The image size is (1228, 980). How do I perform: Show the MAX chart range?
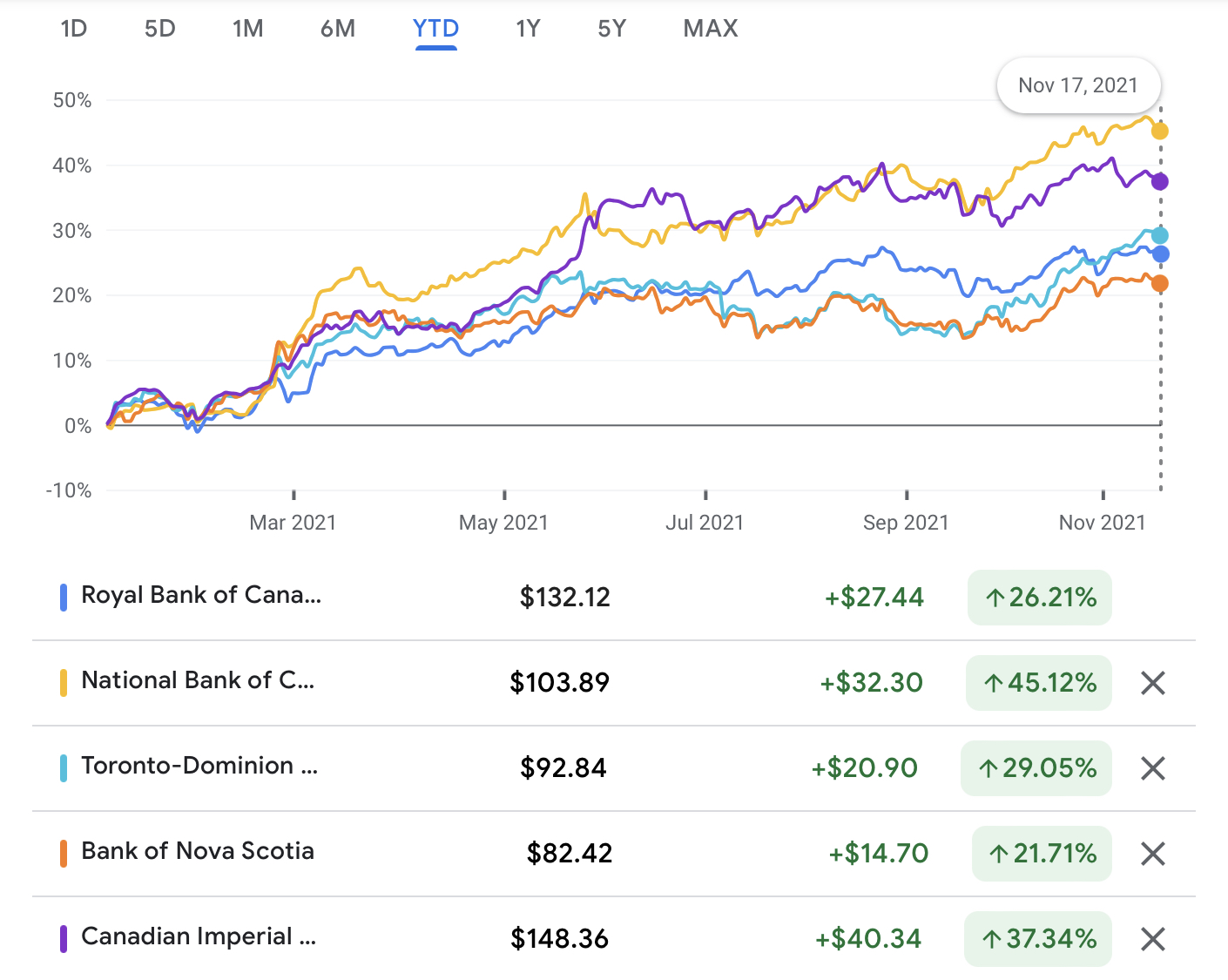click(711, 29)
